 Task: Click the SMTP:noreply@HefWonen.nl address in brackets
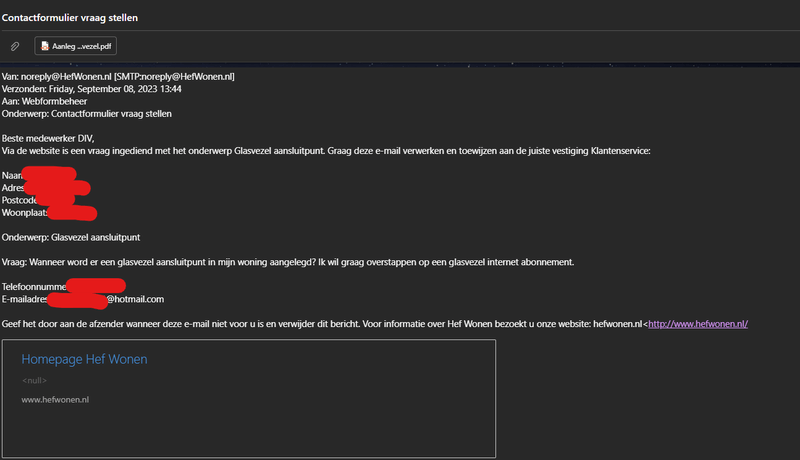(175, 77)
